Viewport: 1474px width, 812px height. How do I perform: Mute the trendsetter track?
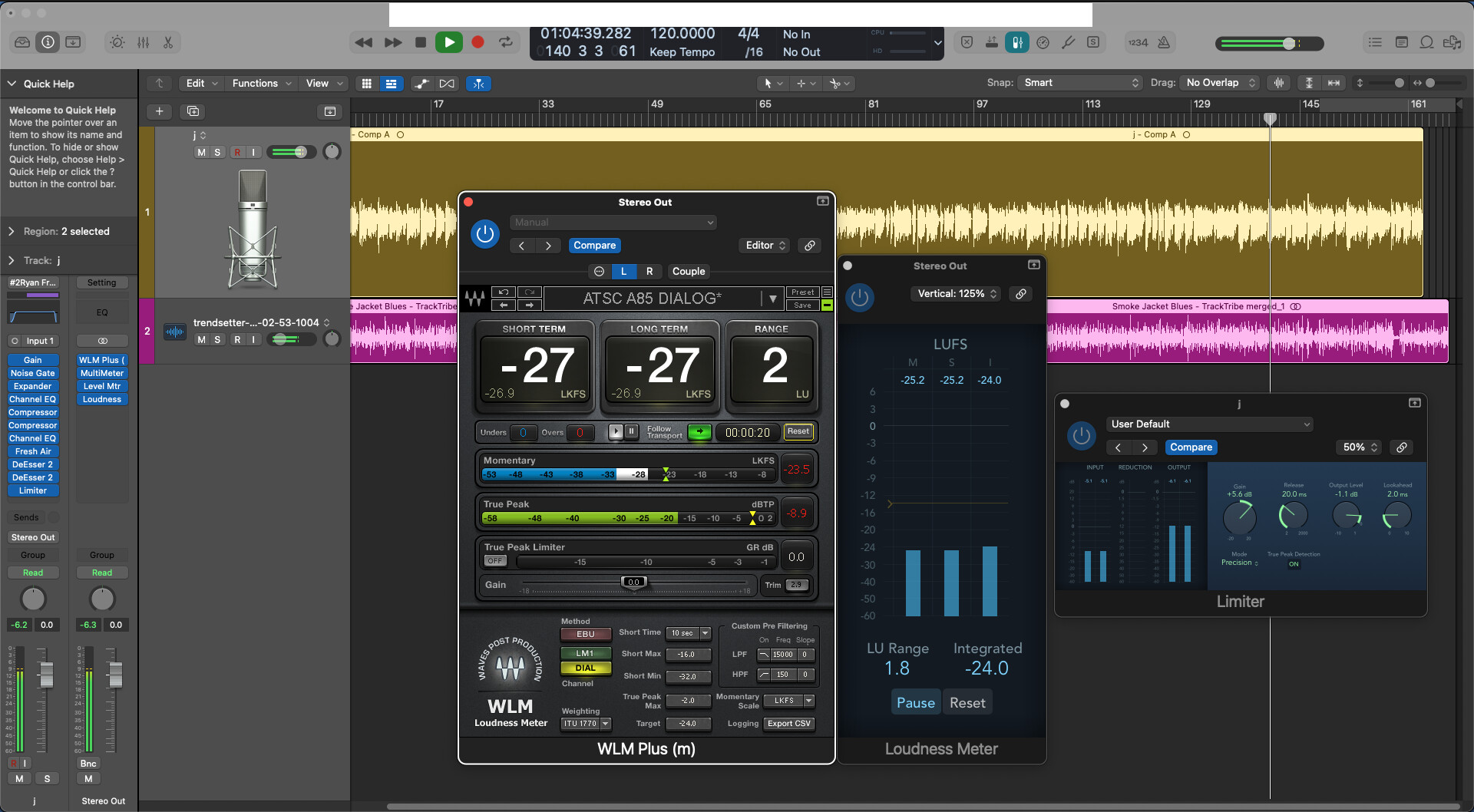coord(201,339)
